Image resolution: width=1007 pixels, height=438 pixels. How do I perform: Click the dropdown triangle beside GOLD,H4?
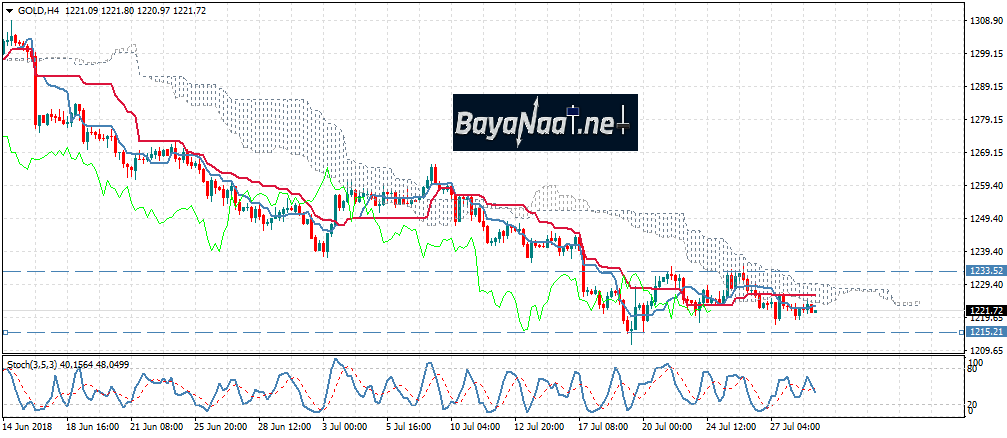[8, 8]
